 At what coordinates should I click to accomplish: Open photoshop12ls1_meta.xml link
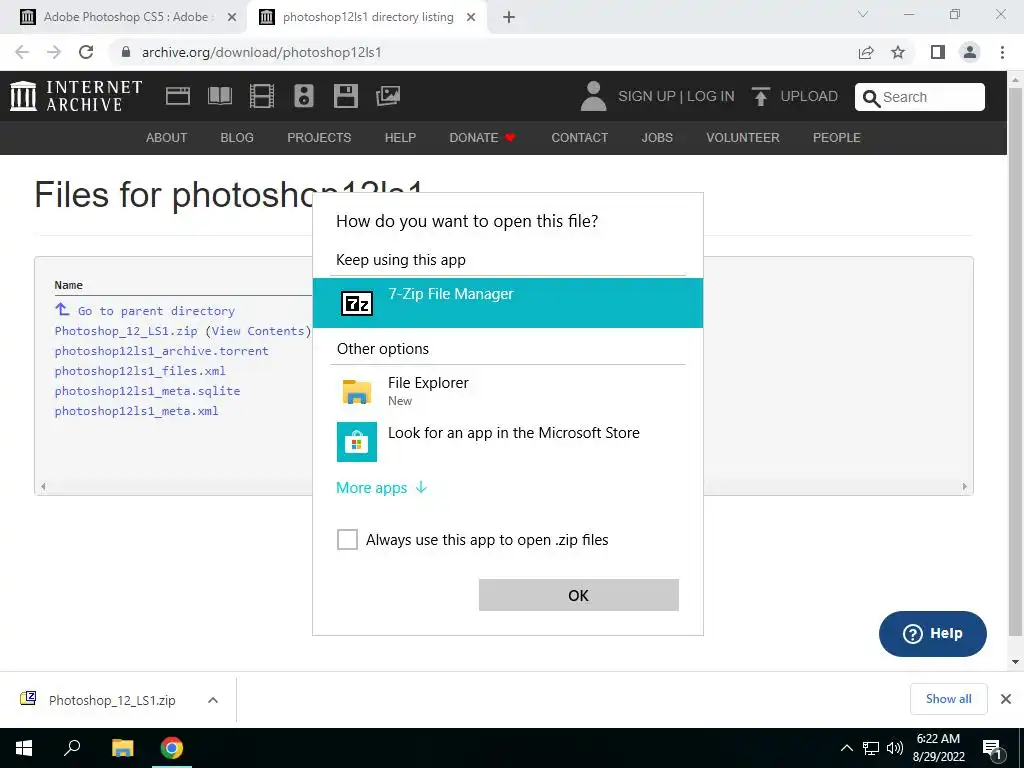tap(136, 411)
